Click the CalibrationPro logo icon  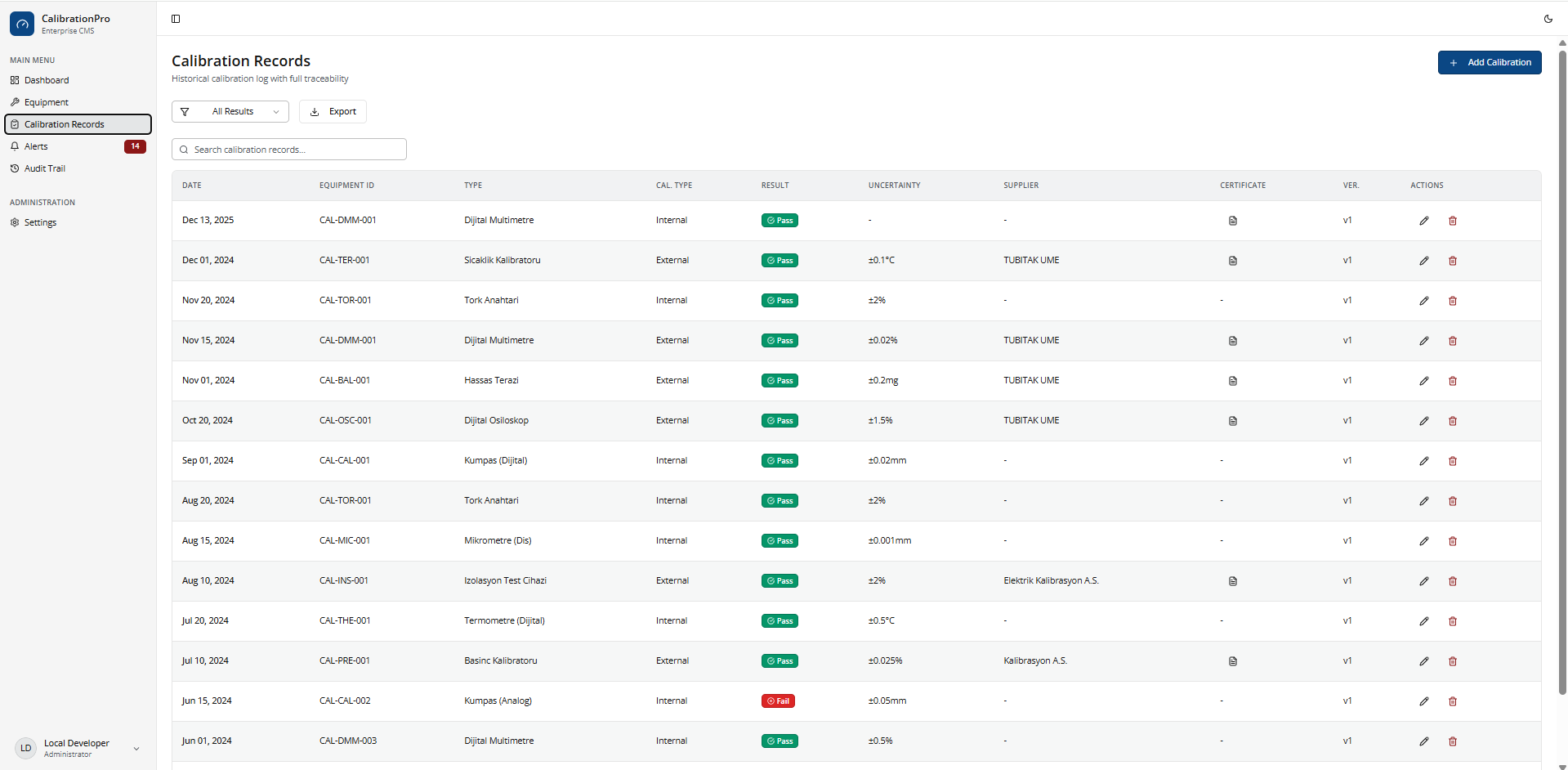coord(22,24)
